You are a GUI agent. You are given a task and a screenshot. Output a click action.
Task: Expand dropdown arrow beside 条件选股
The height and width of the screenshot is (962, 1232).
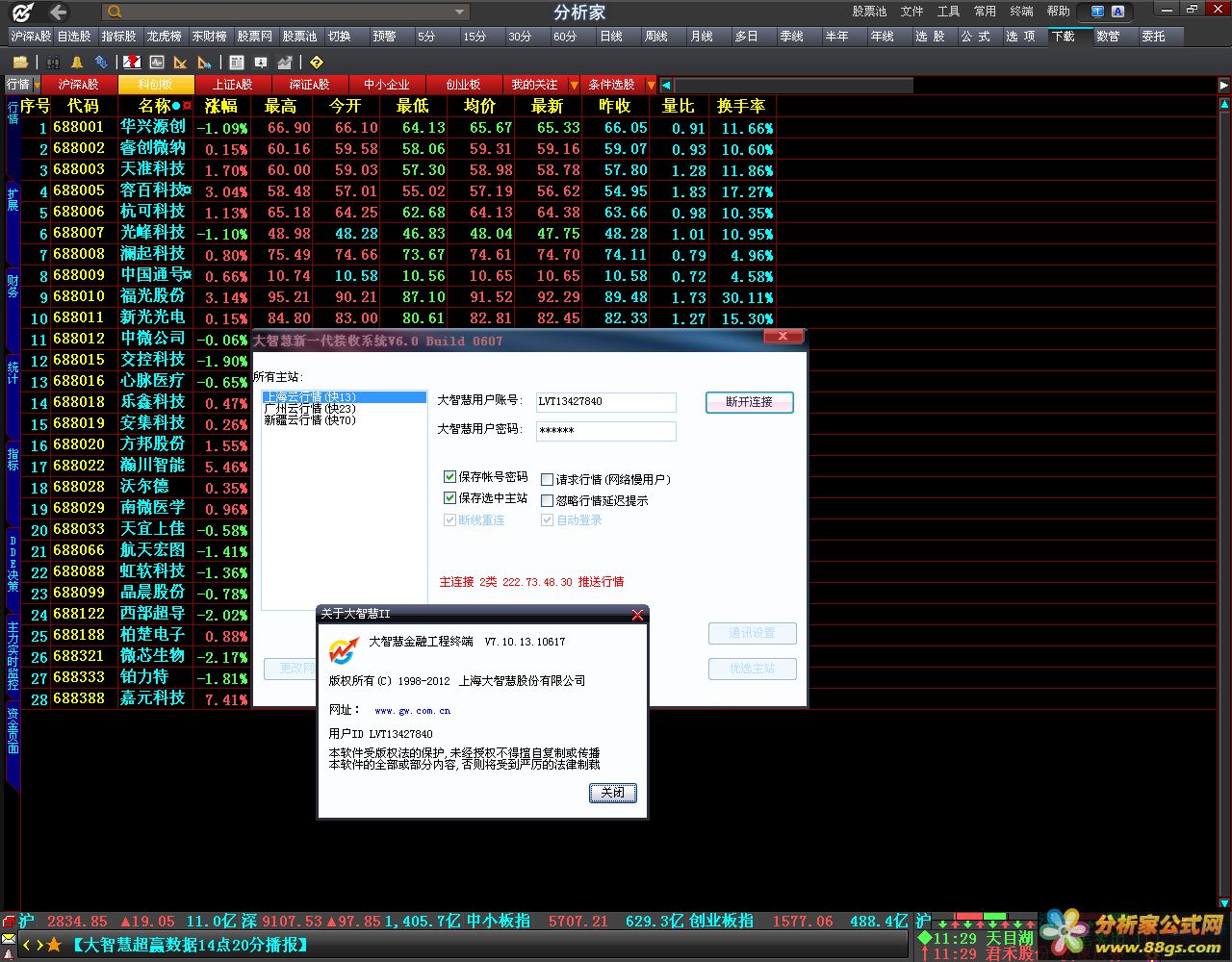651,85
